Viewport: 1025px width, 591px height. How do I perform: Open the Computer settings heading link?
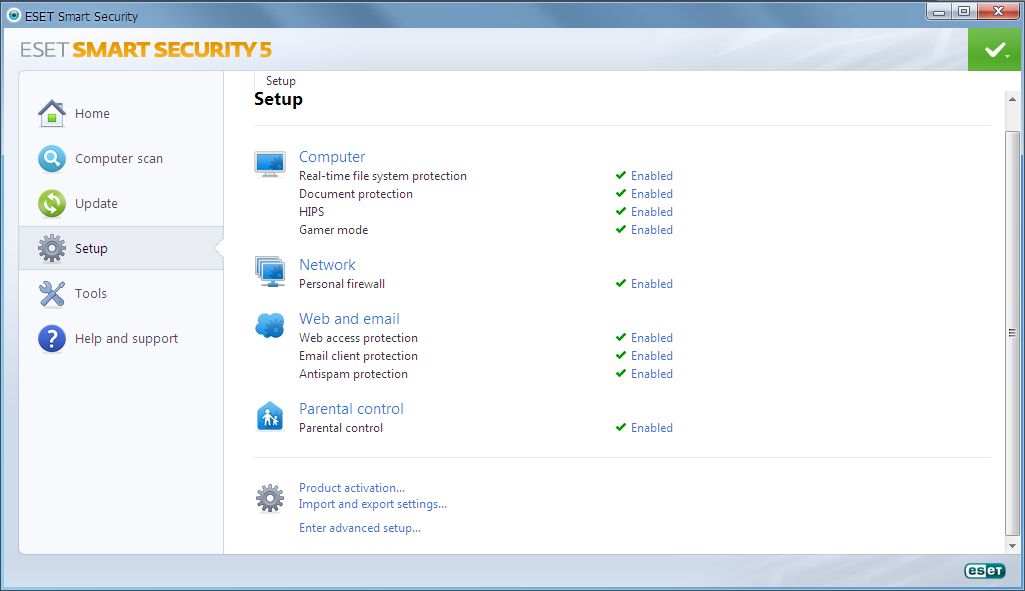(x=332, y=157)
